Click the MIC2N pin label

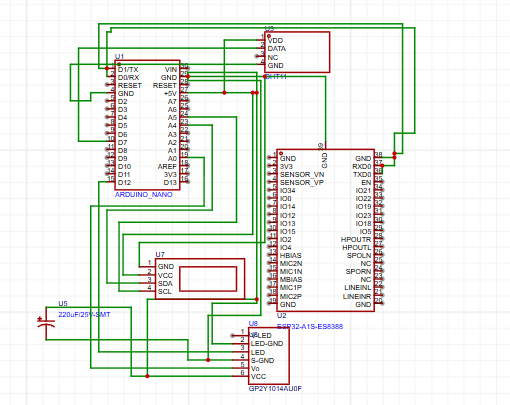(291, 264)
